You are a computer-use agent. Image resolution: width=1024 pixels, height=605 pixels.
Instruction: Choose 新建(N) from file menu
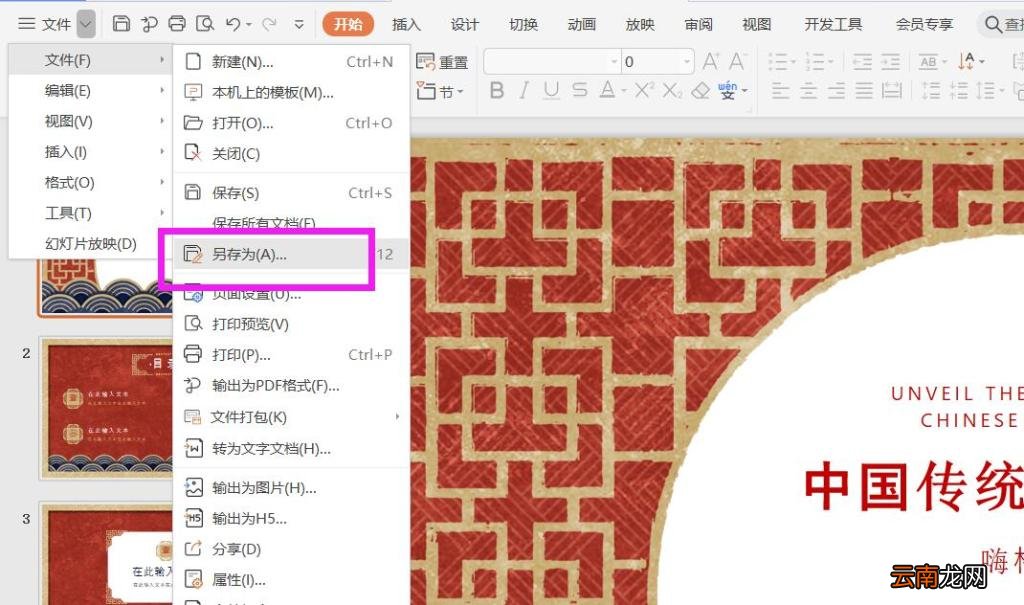(291, 61)
